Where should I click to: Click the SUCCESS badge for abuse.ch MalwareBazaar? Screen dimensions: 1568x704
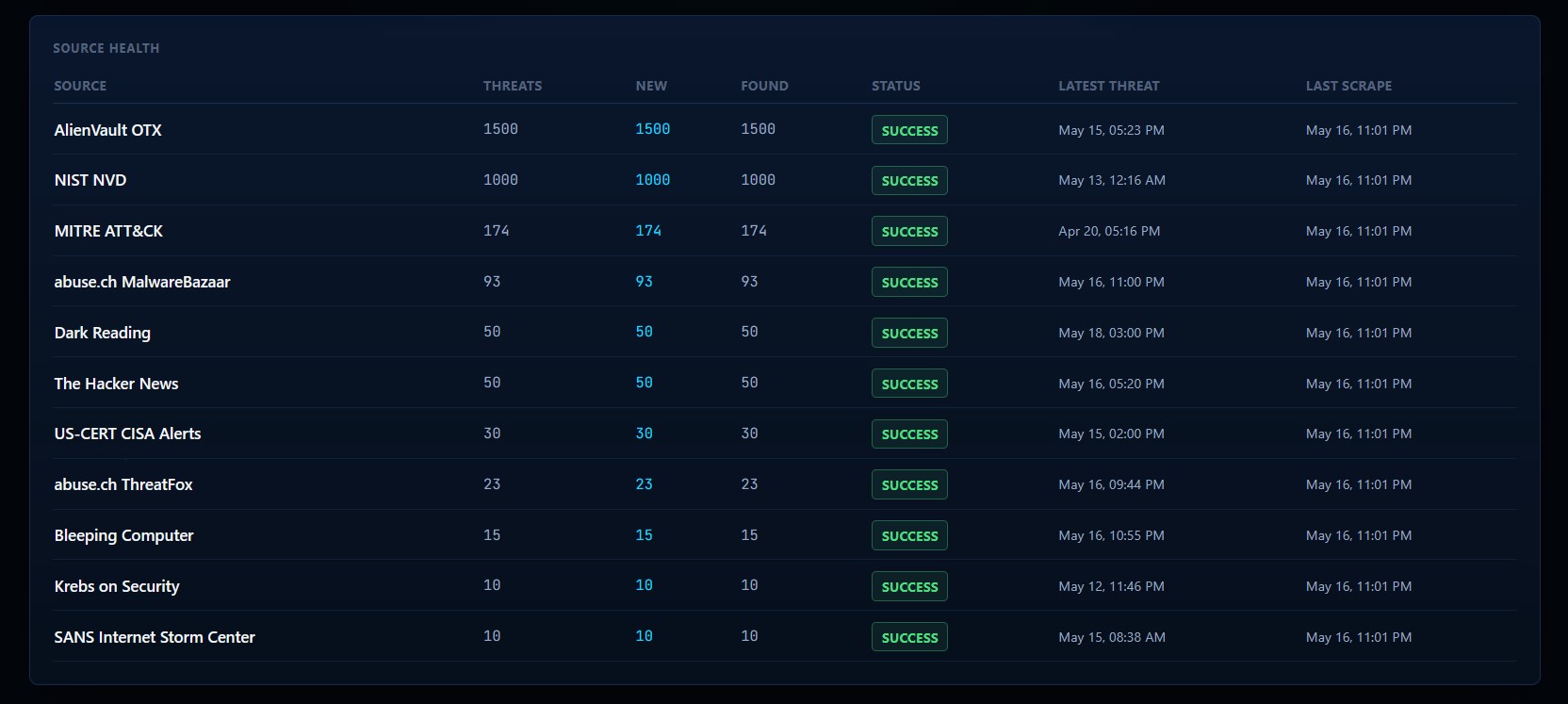coord(909,282)
